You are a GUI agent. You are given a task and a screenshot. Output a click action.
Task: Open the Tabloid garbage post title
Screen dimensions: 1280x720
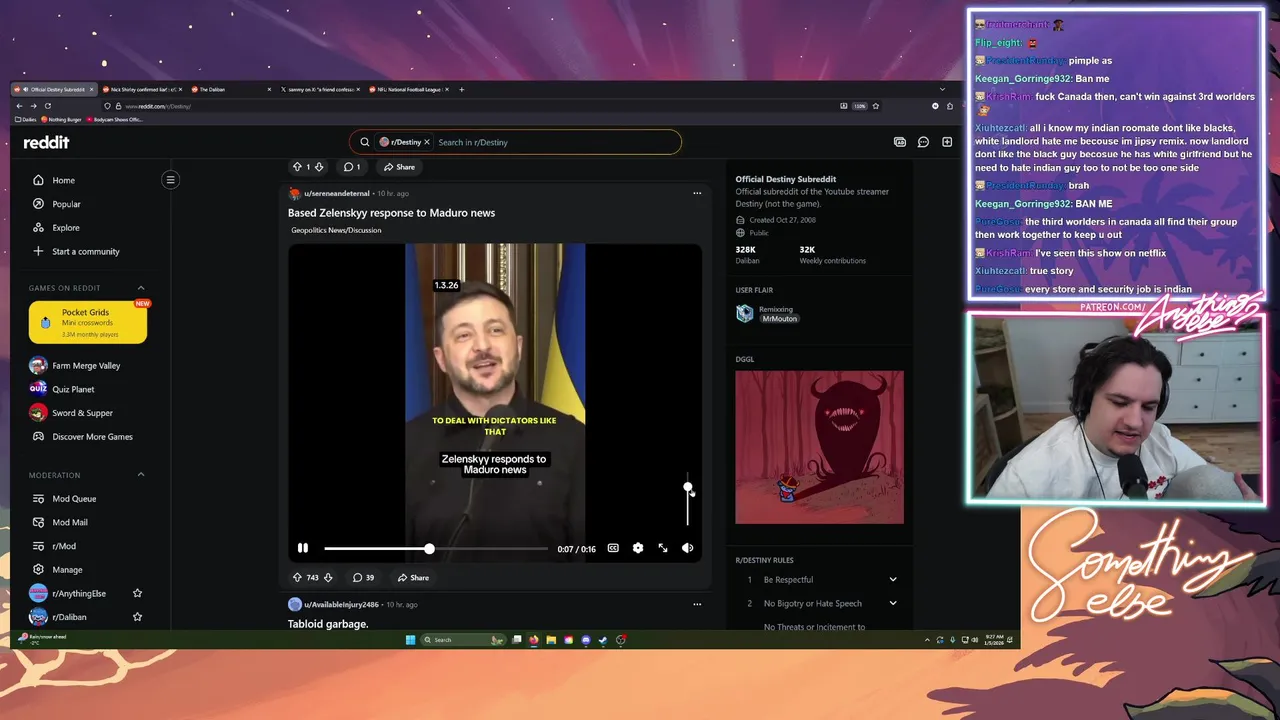pos(328,624)
